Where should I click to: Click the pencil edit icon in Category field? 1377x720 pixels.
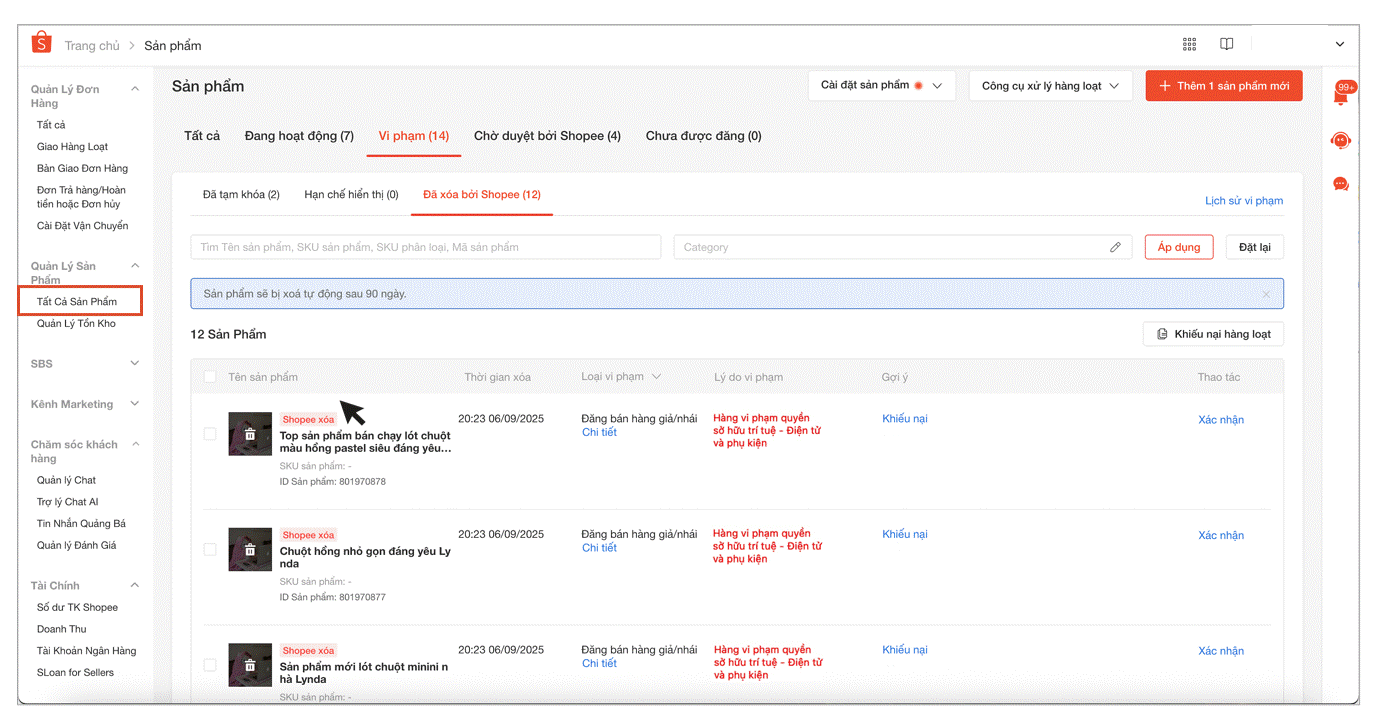coord(1115,247)
